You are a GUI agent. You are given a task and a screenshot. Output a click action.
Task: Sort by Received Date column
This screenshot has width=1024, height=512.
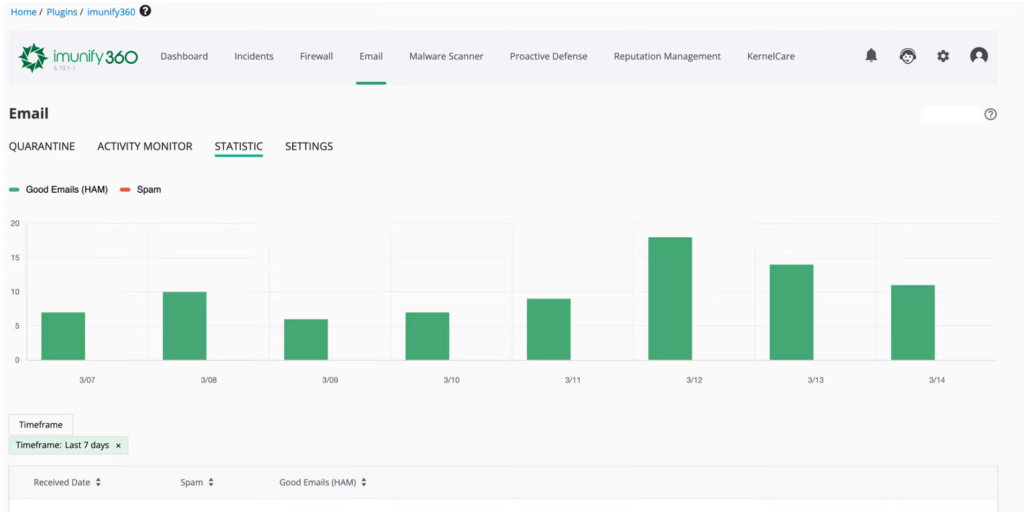point(67,482)
